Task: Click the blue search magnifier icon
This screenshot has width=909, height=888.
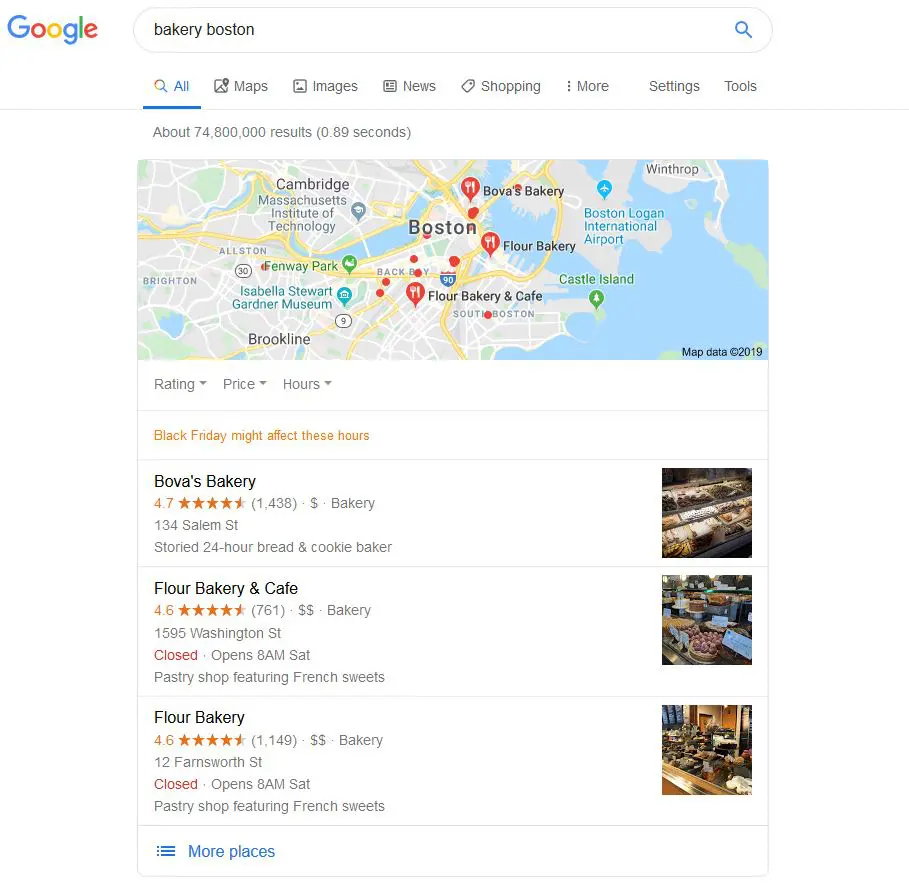Action: [743, 30]
